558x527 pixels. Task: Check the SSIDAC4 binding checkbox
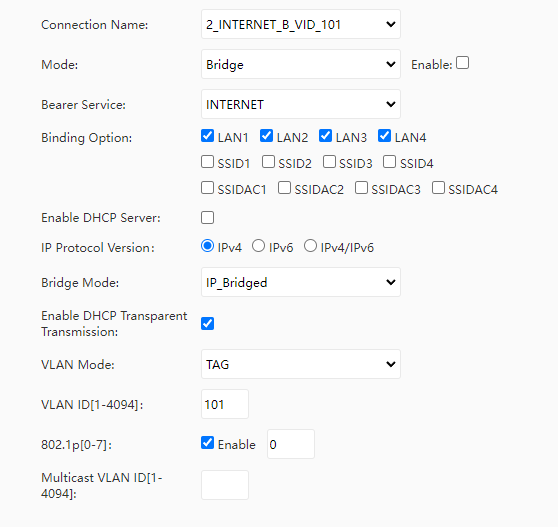click(x=438, y=188)
